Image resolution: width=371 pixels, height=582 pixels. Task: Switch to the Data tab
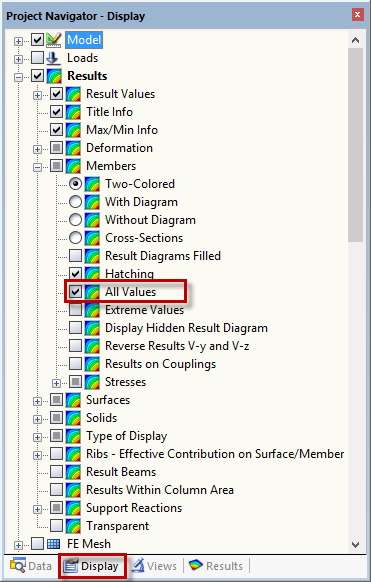[x=31, y=566]
